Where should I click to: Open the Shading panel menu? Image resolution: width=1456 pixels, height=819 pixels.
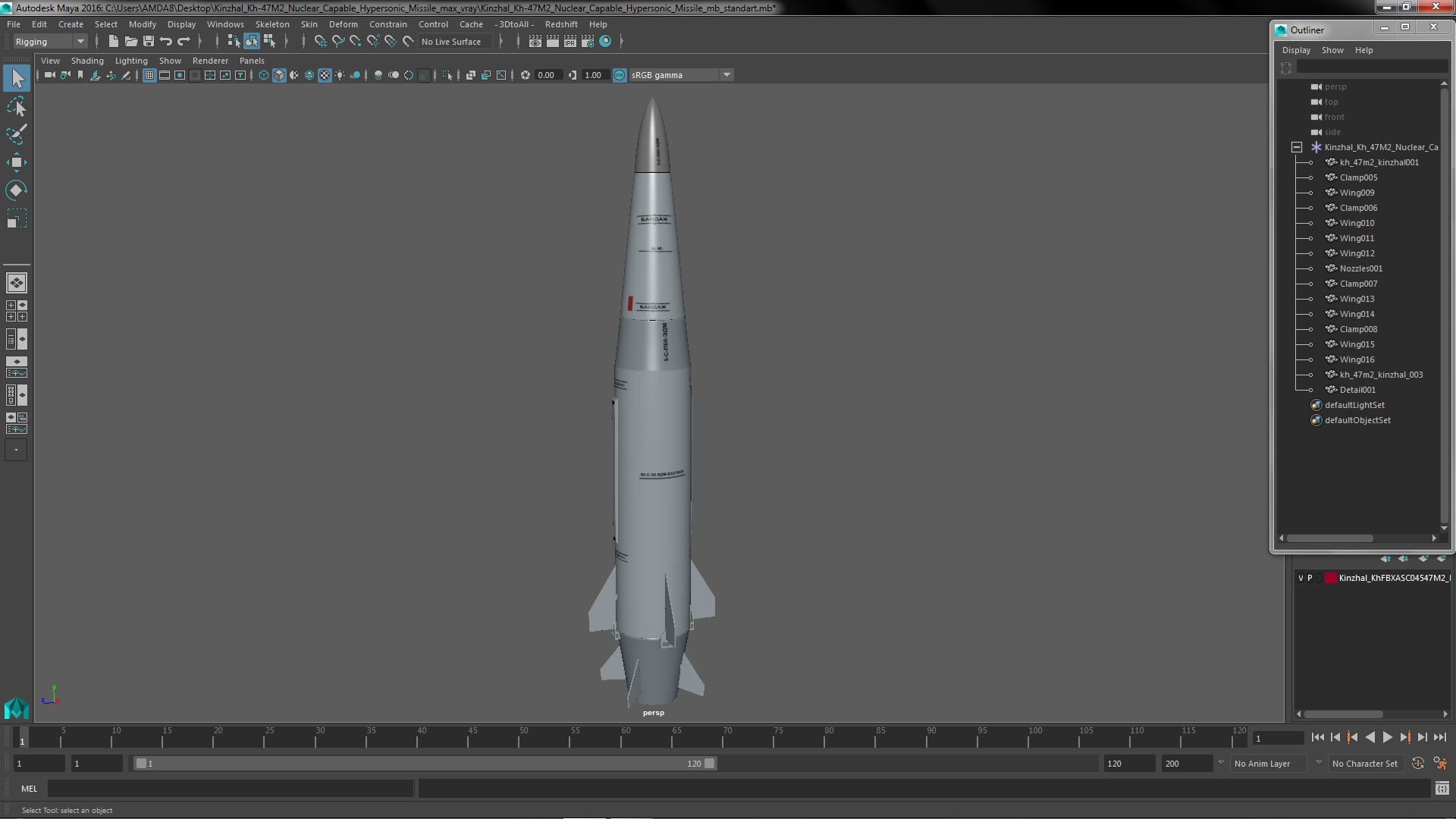click(x=86, y=61)
